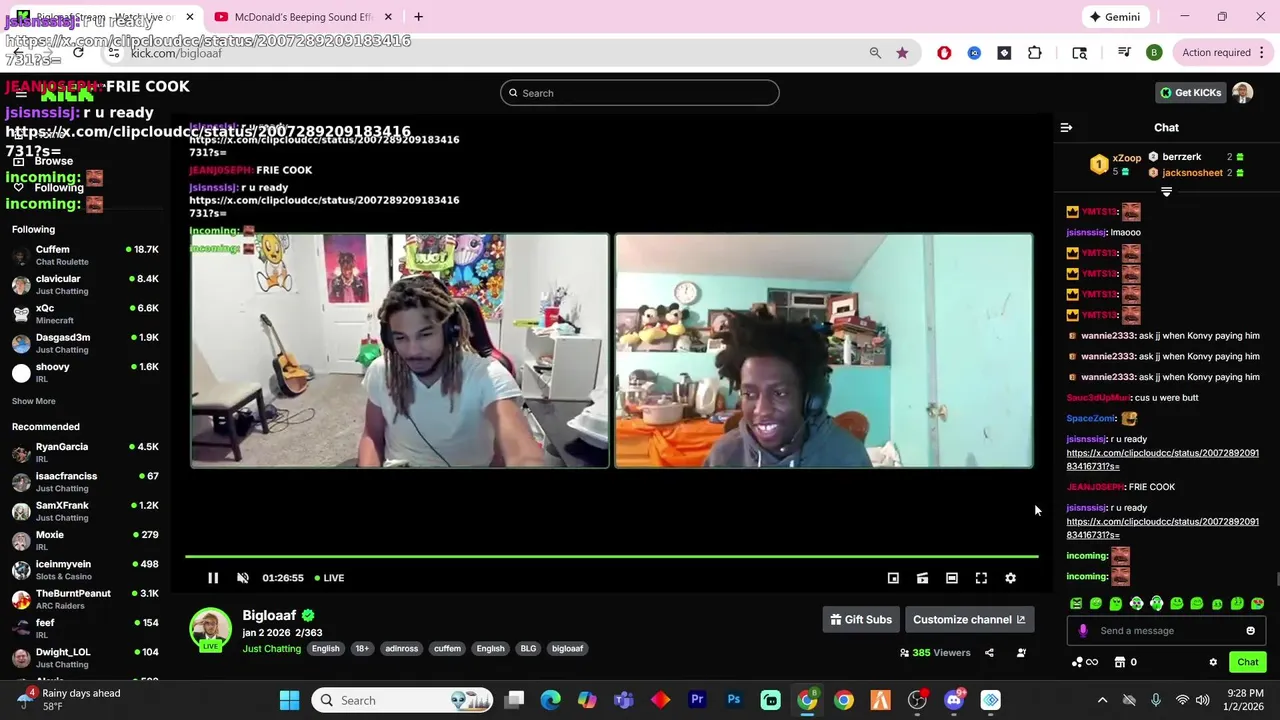Collapse the chat panel arrow
The width and height of the screenshot is (1280, 720).
(1066, 128)
